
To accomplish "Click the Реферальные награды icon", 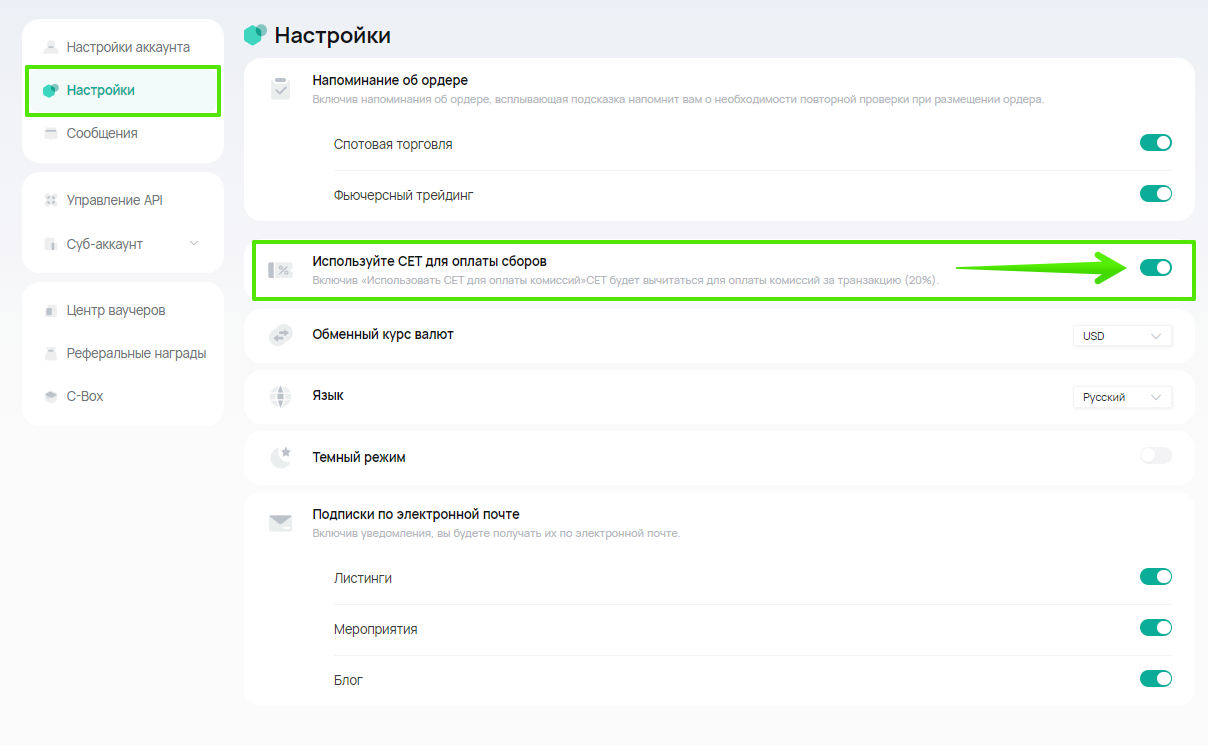I will pyautogui.click(x=51, y=353).
